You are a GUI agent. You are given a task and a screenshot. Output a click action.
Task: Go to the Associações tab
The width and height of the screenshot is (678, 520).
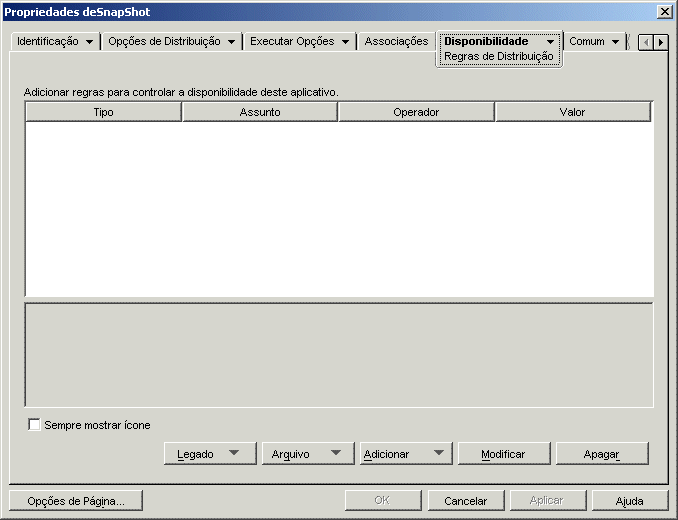[x=396, y=42]
